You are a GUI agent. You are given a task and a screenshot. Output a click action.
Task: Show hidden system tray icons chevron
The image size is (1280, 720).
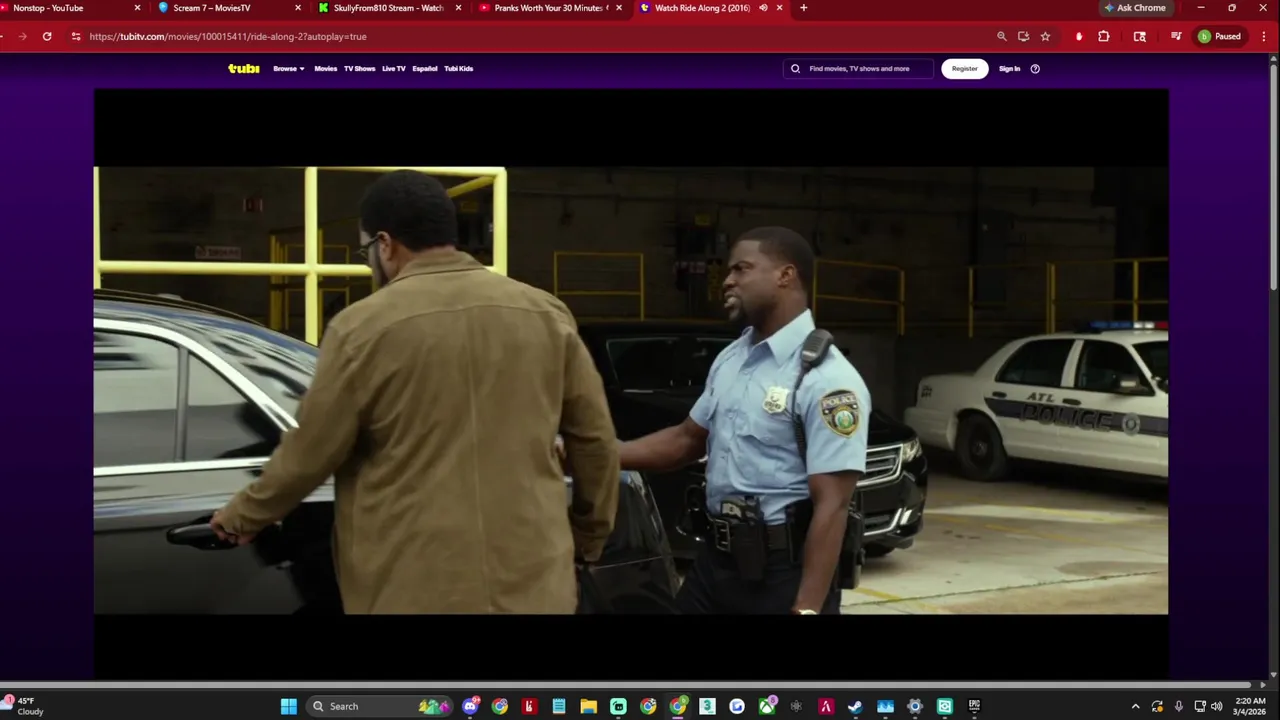[1135, 706]
